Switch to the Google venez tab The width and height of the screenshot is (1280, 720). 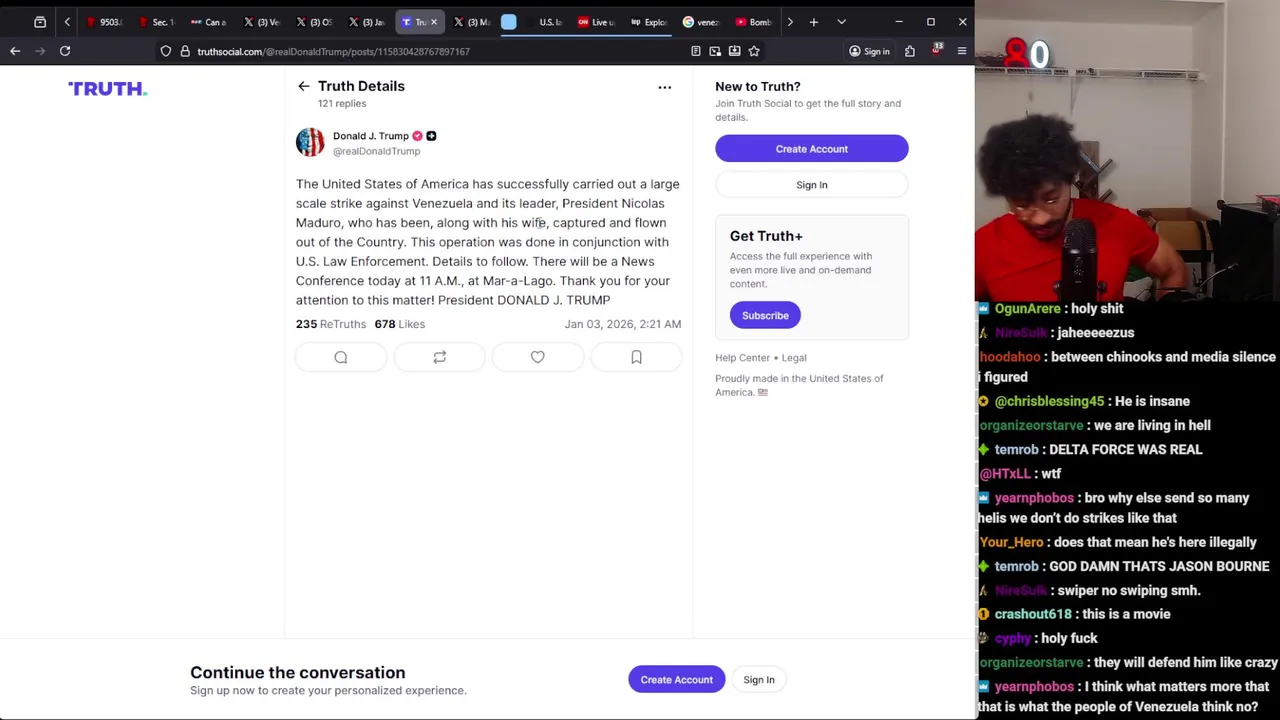(x=701, y=22)
